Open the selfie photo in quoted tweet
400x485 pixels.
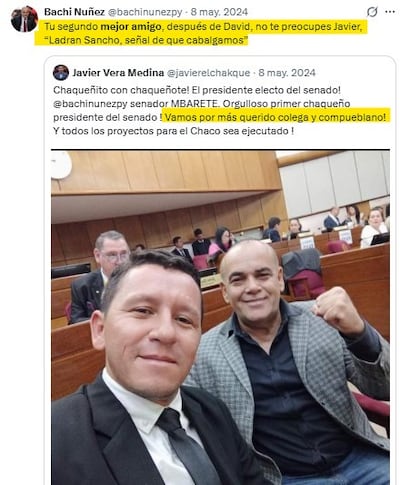[220, 318]
